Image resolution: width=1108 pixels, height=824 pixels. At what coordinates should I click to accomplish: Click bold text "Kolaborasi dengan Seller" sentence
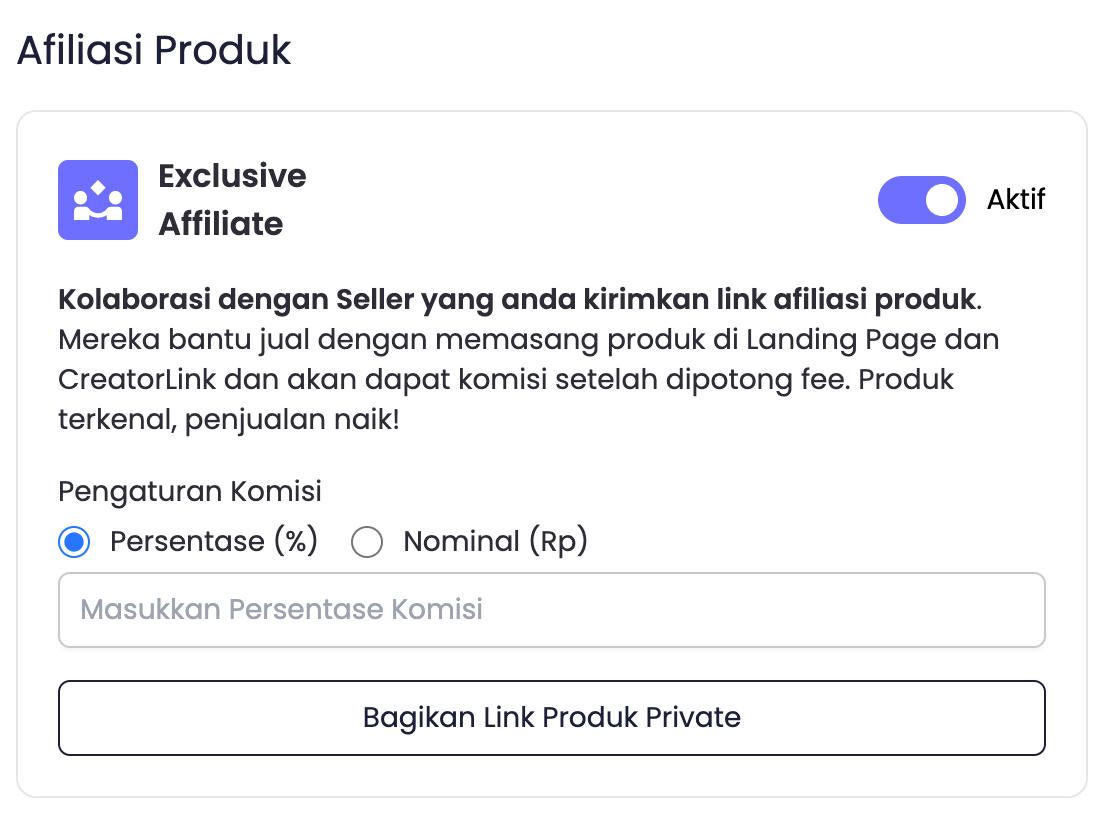pyautogui.click(x=520, y=300)
